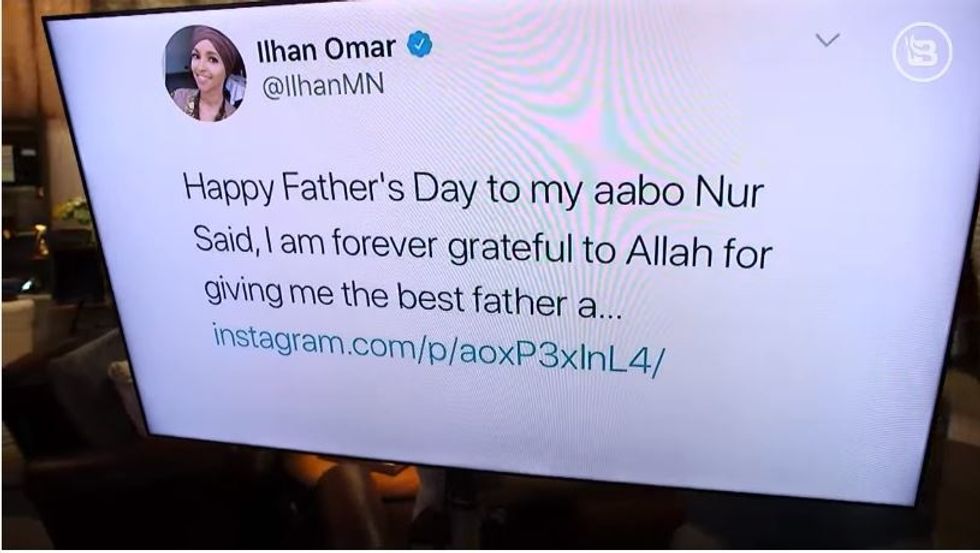Click the word 'Day' in the tweet
The height and width of the screenshot is (553, 980).
click(x=445, y=190)
